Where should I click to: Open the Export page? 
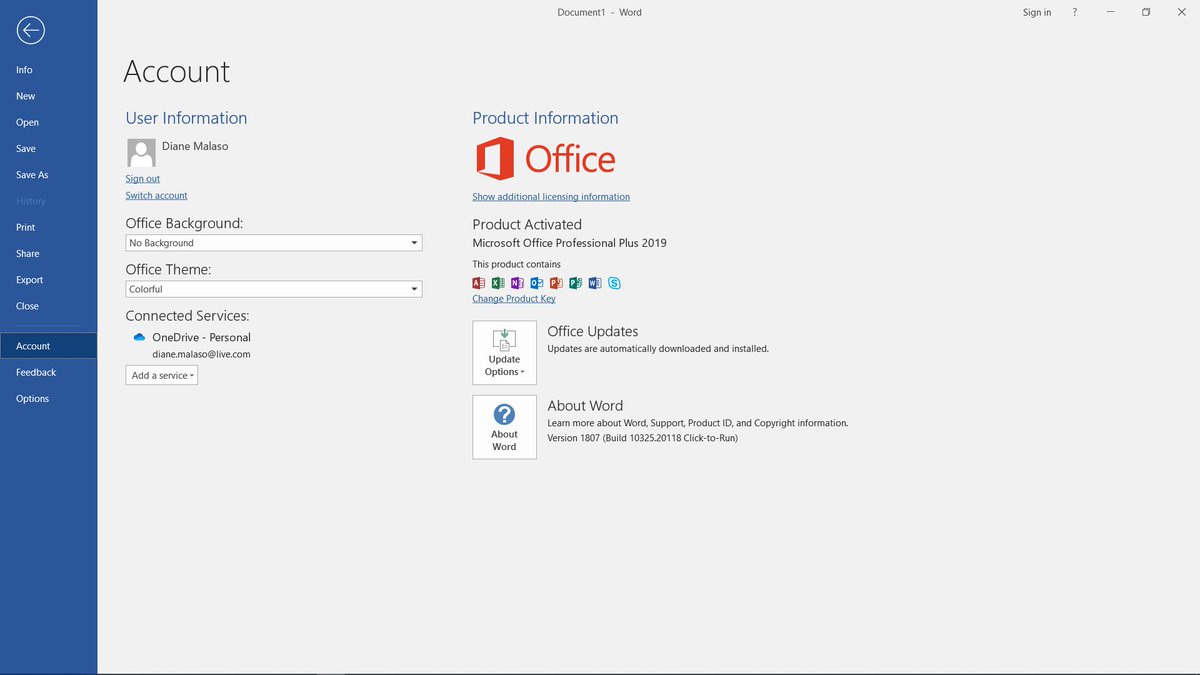point(48,280)
